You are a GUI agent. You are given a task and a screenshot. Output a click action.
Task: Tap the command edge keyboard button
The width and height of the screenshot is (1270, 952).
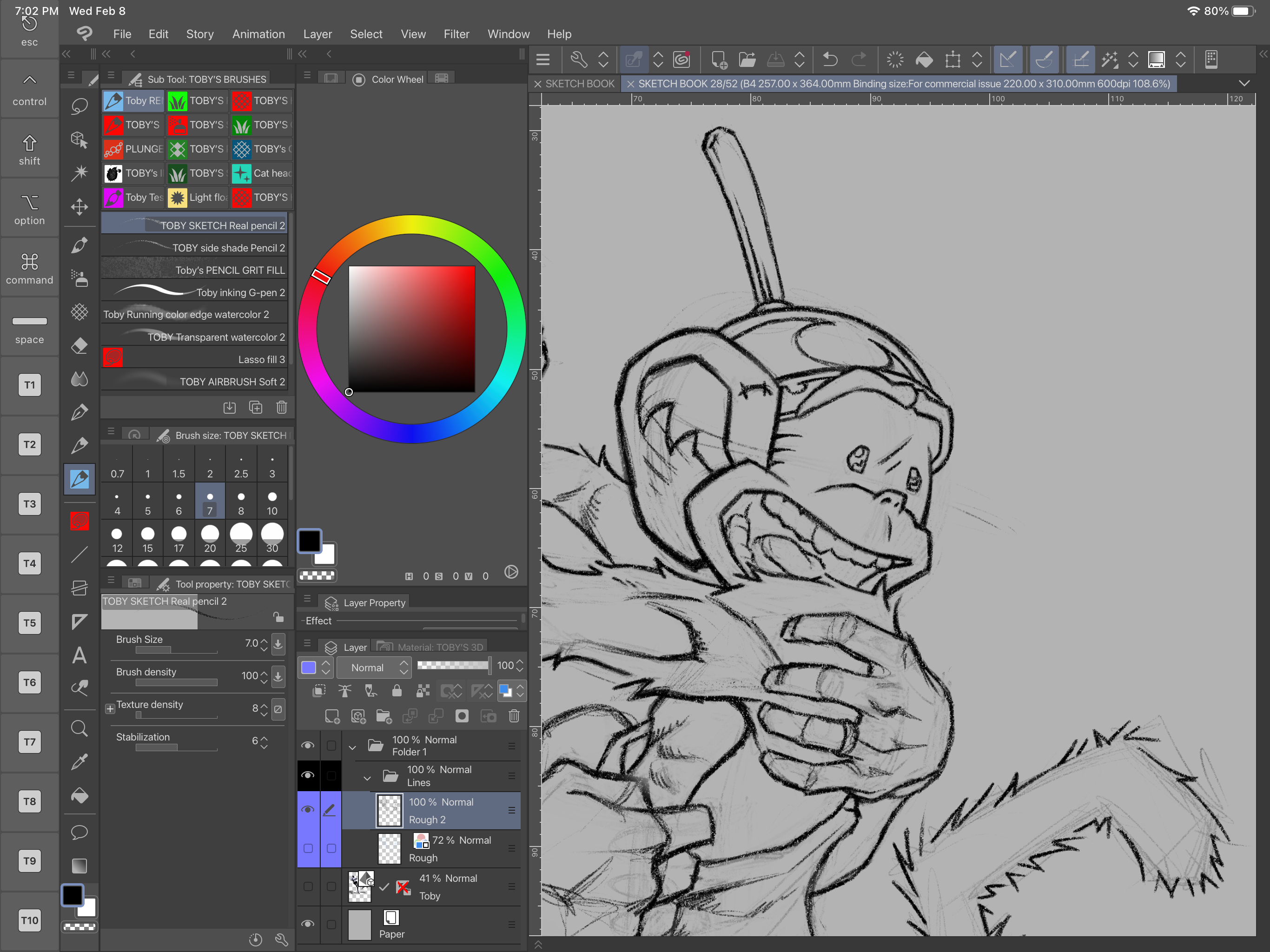click(29, 269)
